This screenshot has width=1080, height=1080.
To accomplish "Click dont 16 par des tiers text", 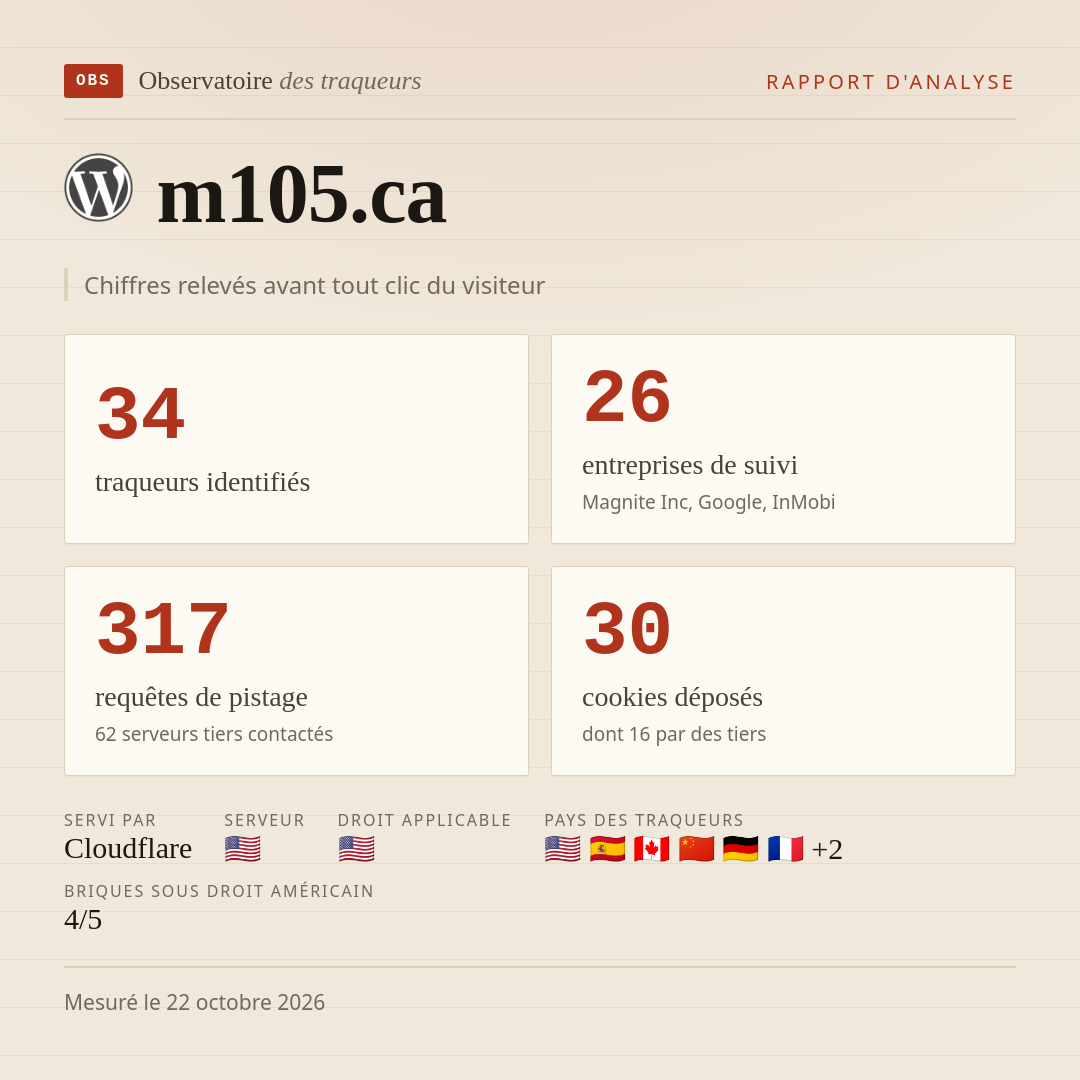I will point(674,734).
